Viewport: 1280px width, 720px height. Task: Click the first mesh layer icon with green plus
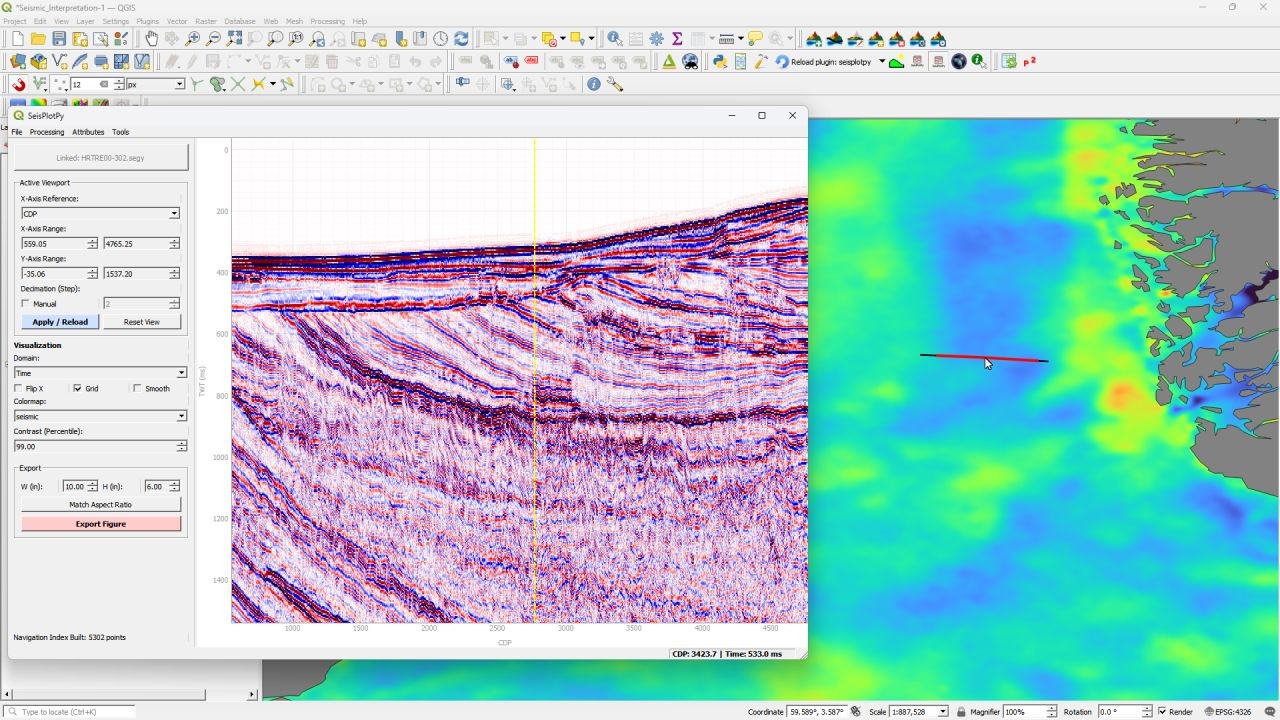tap(814, 39)
